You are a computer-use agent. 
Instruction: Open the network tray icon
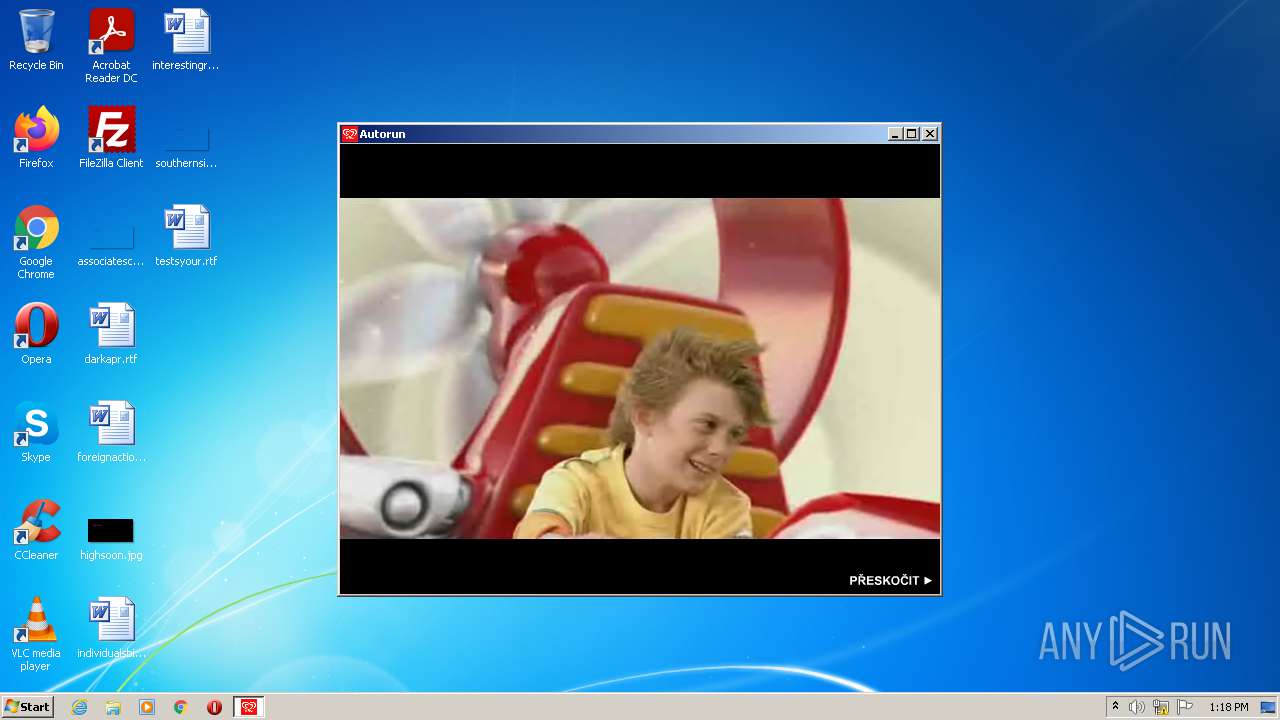pos(1161,707)
